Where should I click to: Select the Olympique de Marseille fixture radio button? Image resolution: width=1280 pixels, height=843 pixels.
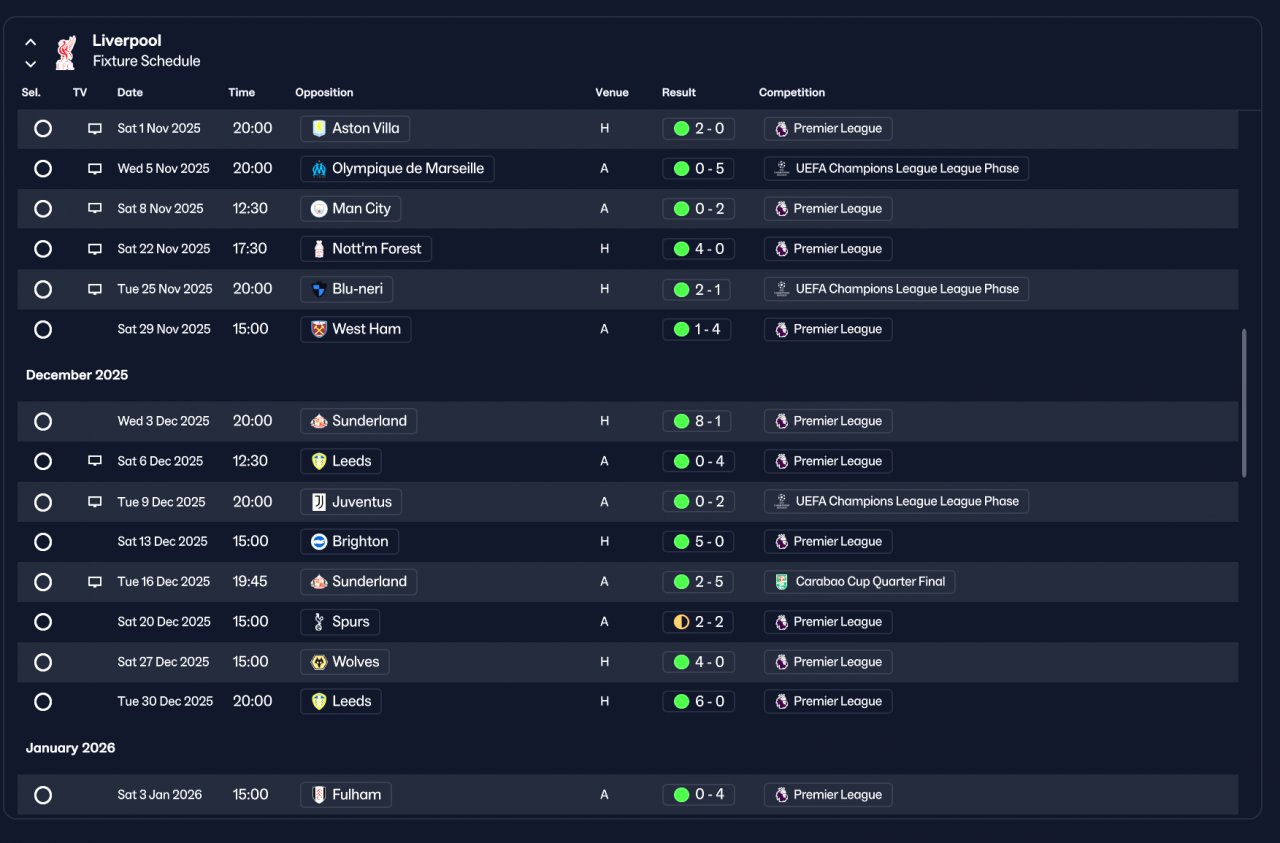(x=43, y=168)
